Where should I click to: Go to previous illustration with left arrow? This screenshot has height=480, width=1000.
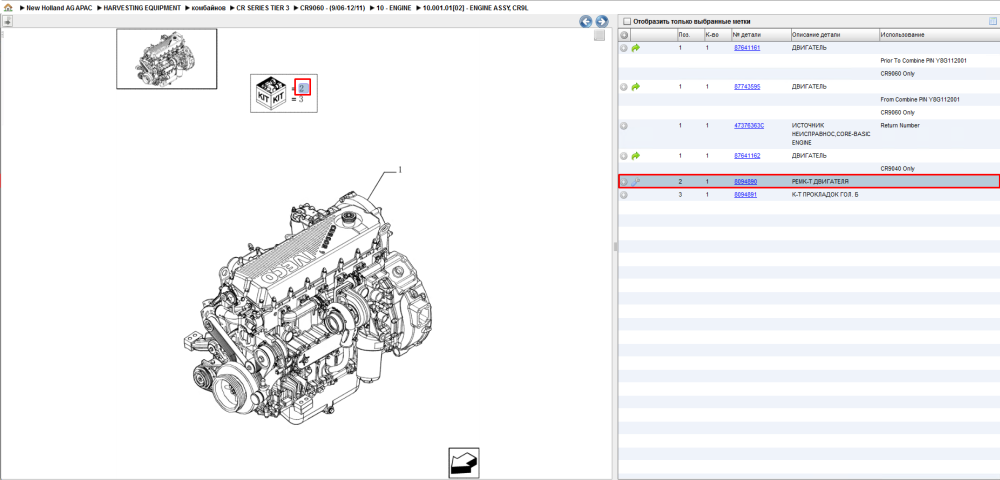[x=585, y=22]
